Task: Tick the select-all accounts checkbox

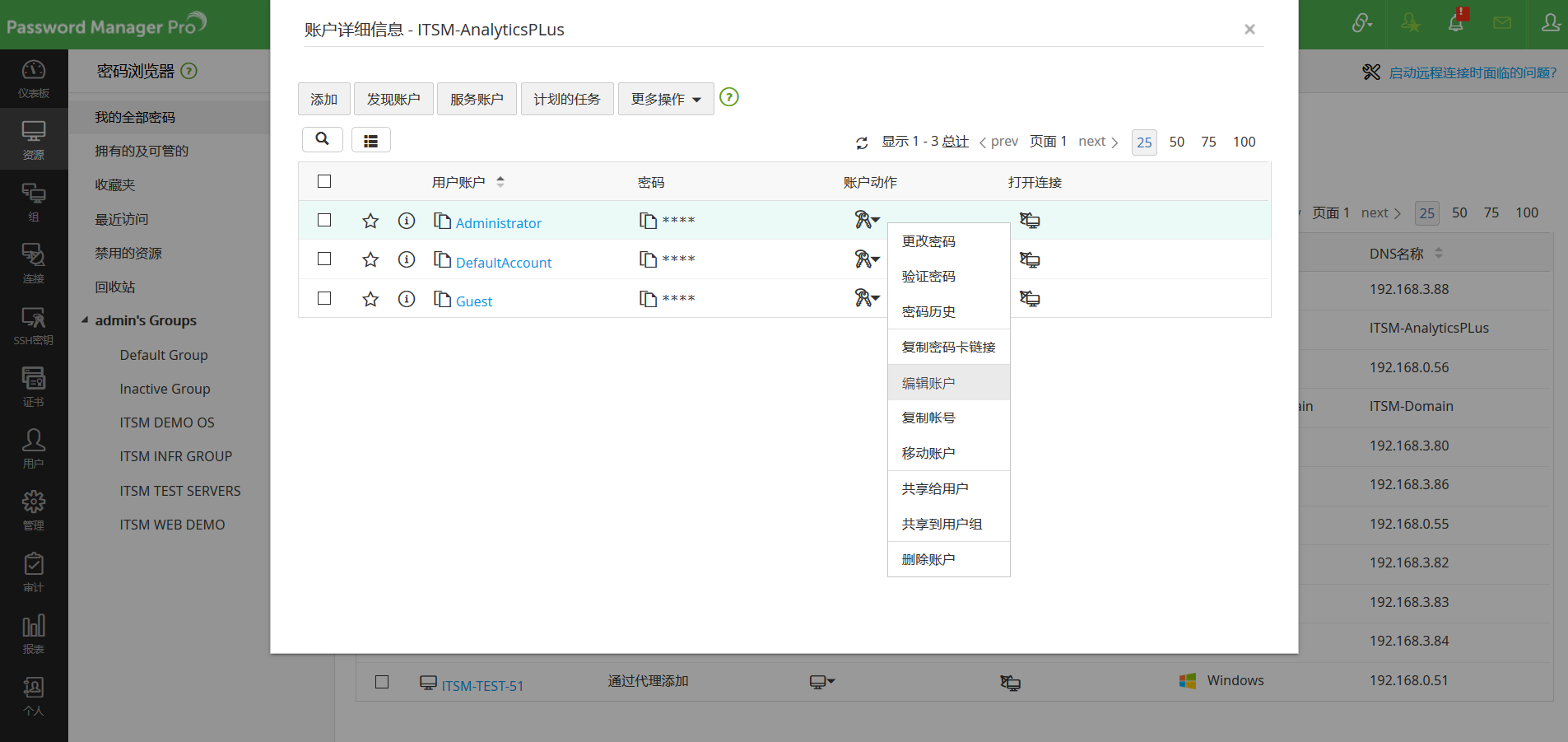Action: point(324,181)
